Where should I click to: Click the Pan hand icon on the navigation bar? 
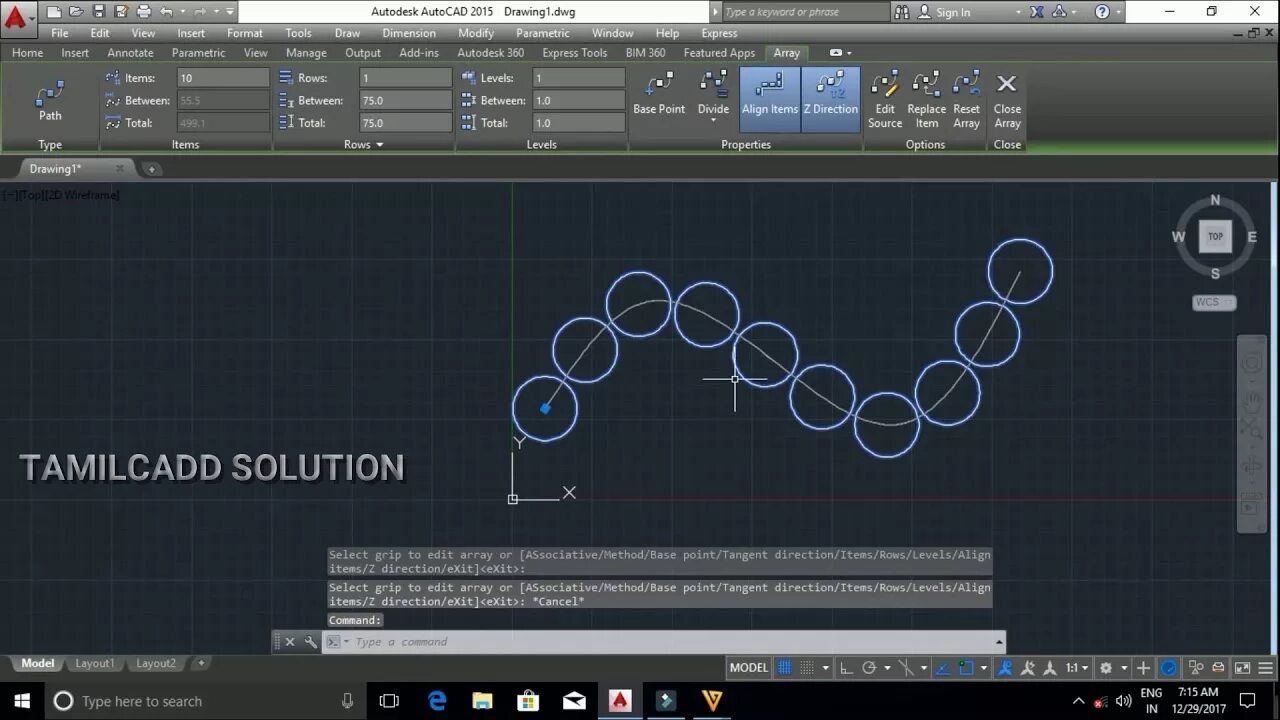(1251, 403)
